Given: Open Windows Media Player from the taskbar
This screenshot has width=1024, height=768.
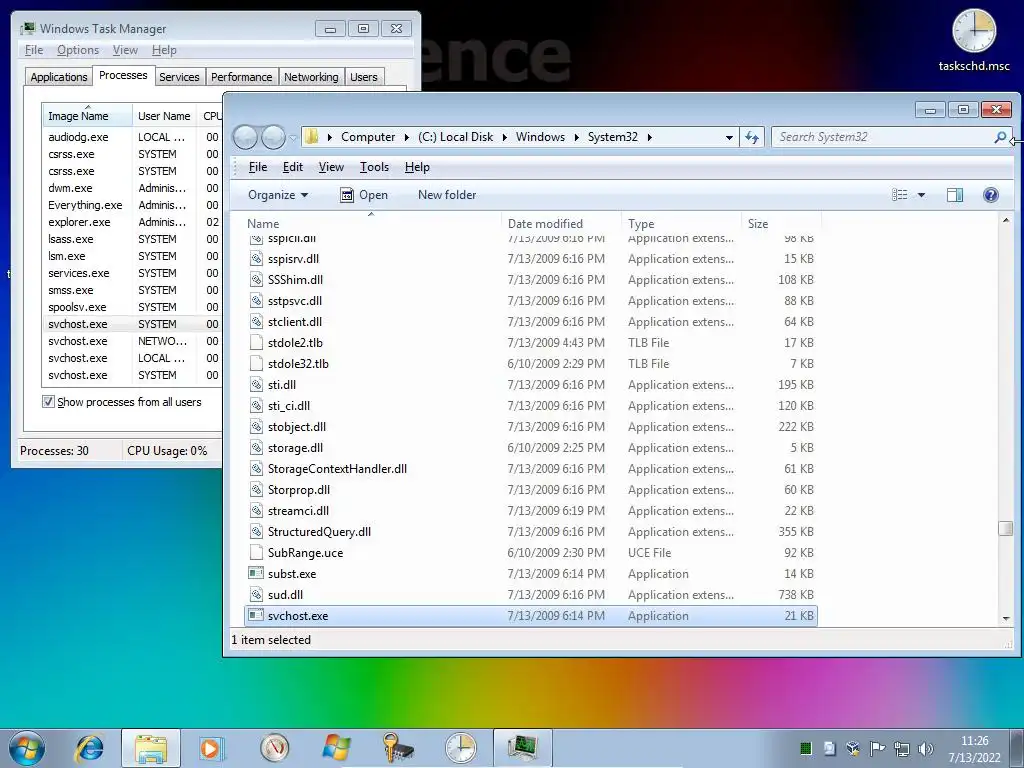Looking at the screenshot, I should (212, 748).
